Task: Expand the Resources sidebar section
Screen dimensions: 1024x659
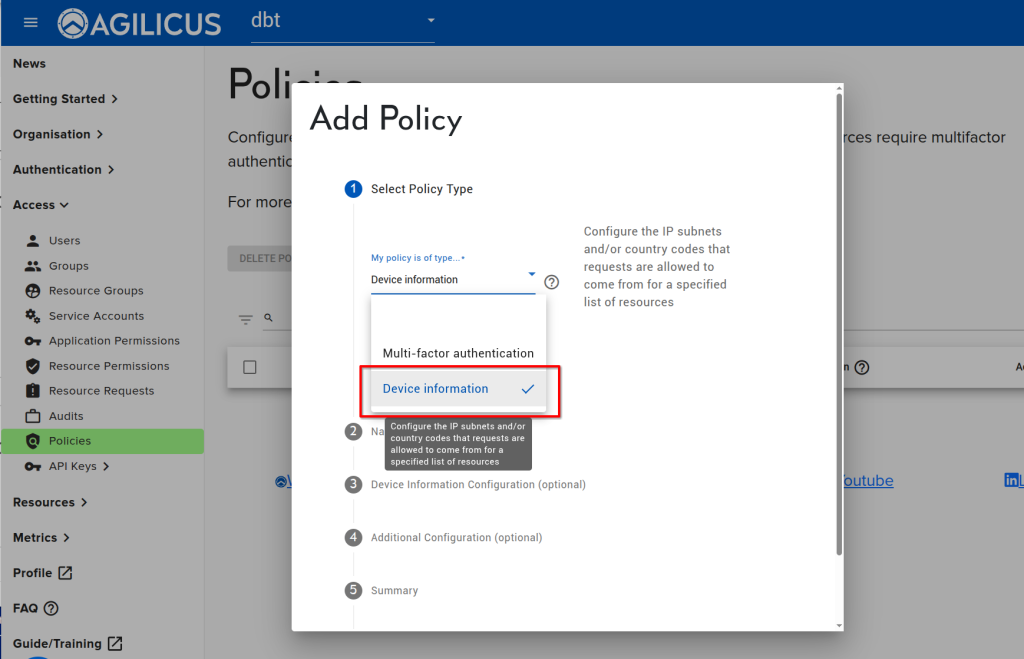Action: pyautogui.click(x=50, y=502)
